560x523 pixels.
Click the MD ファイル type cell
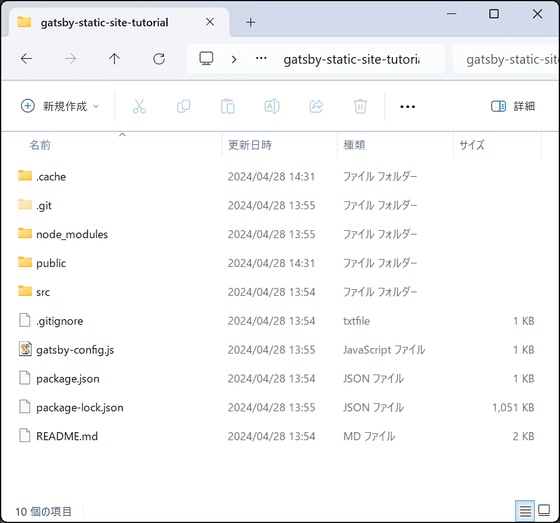pos(369,436)
